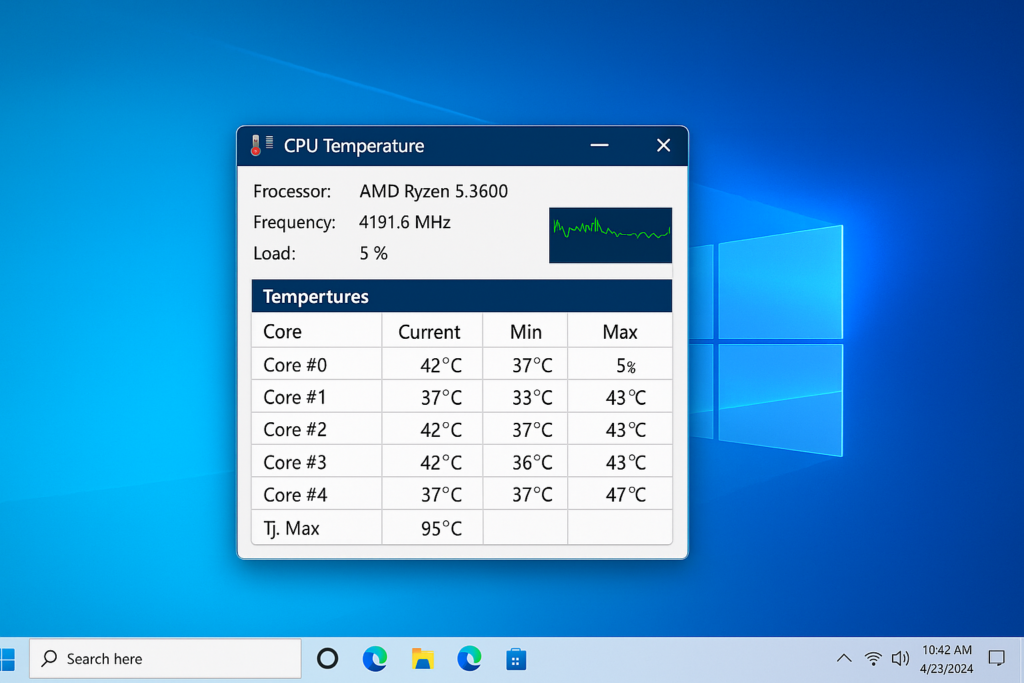Screen dimensions: 1024x683
Task: Select the 'Core #3' row label
Action: click(295, 462)
